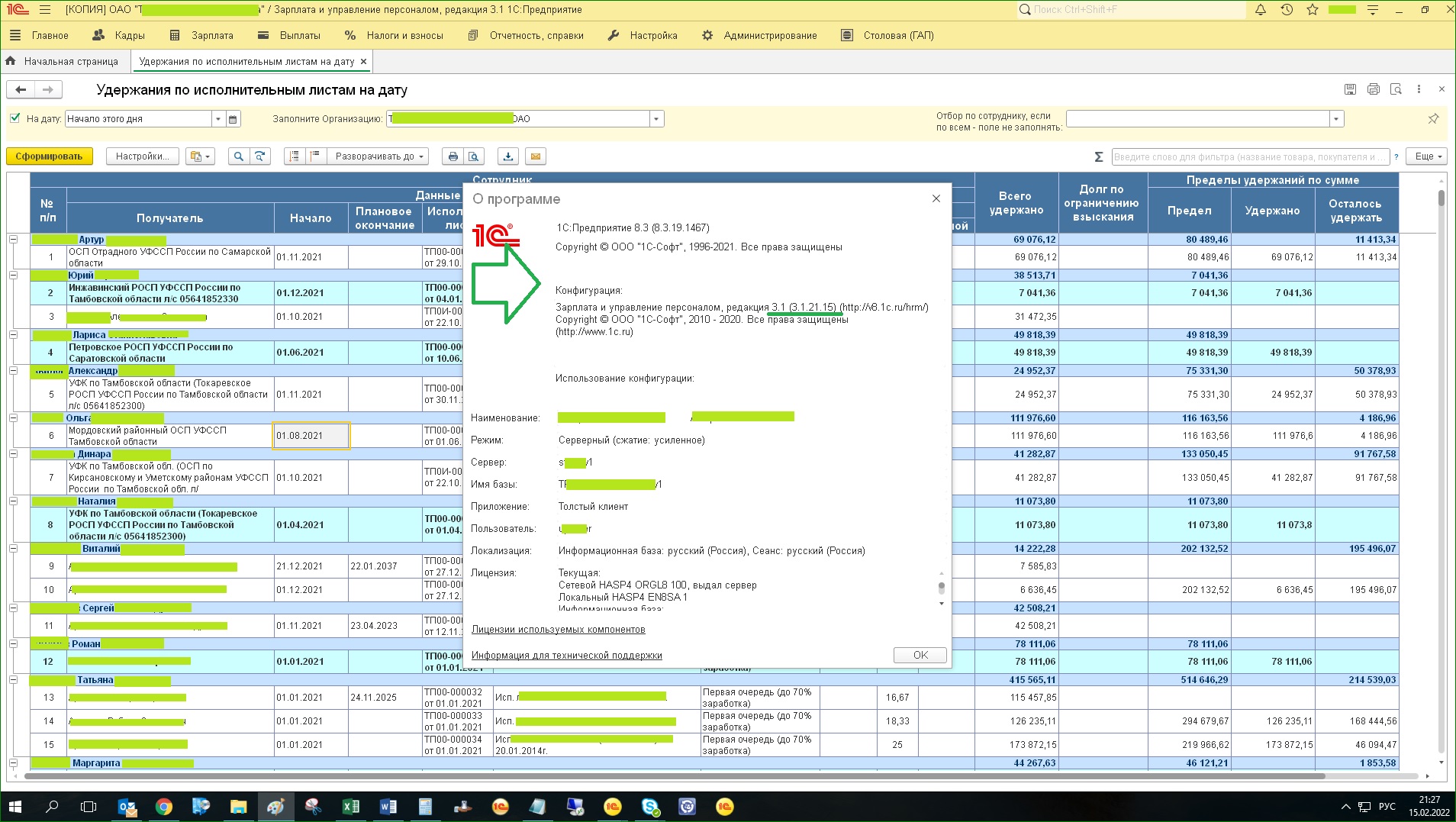Go forward with the right arrow
1456x822 pixels.
click(x=48, y=90)
